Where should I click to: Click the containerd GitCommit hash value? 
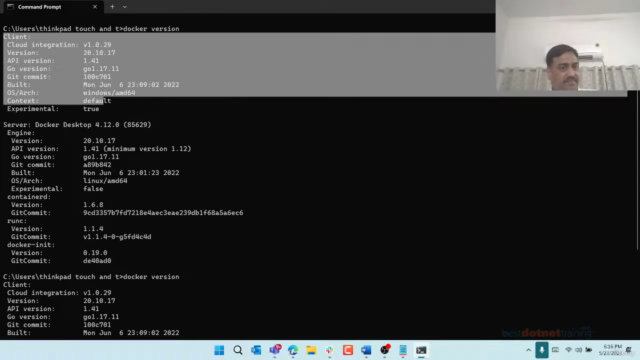(163, 213)
